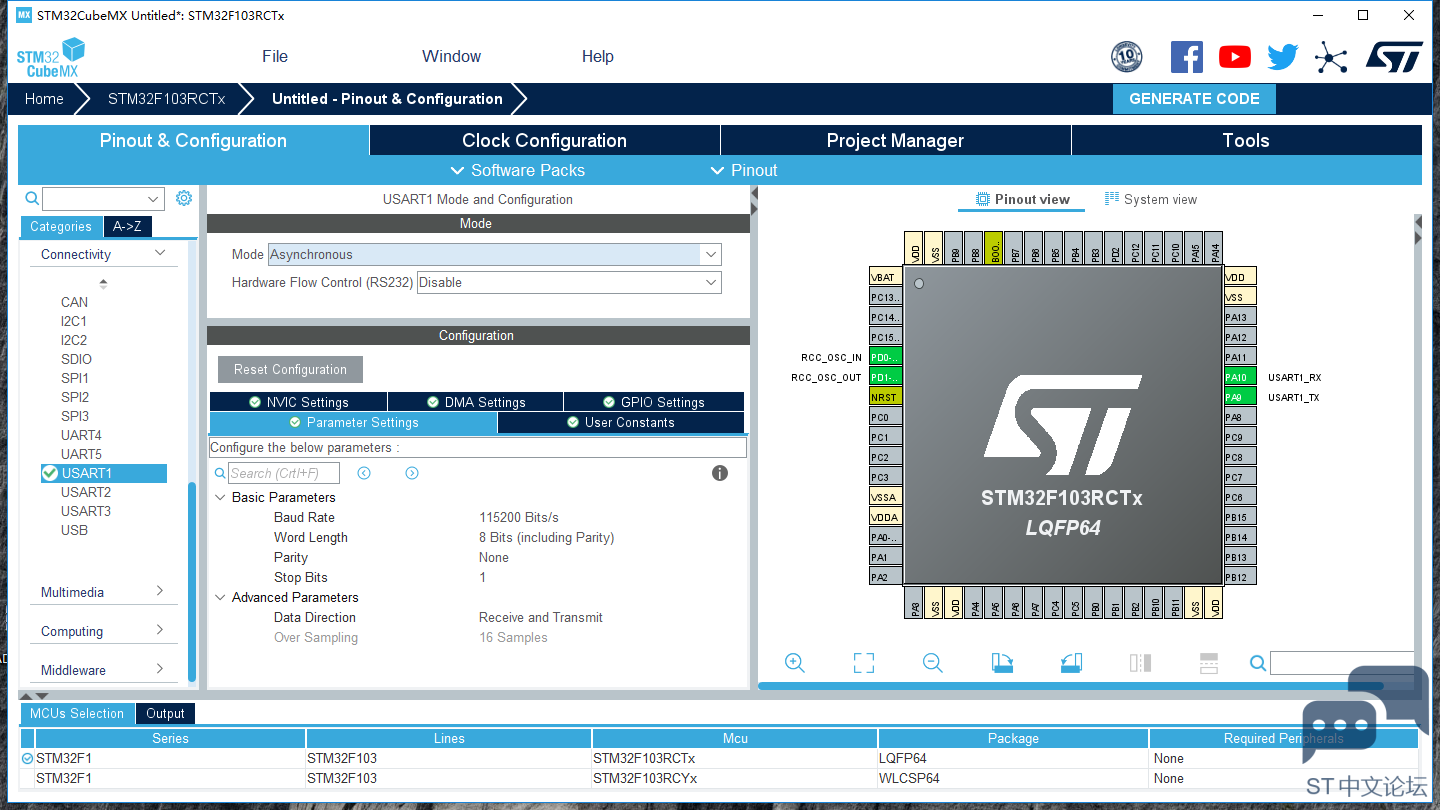Switch to the Tools tab
The image size is (1440, 810).
pos(1246,141)
